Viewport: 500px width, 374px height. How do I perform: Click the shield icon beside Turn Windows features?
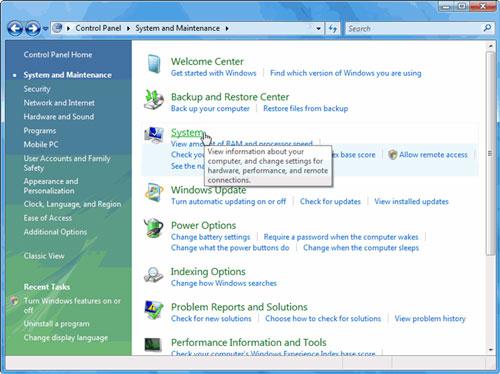coord(15,301)
